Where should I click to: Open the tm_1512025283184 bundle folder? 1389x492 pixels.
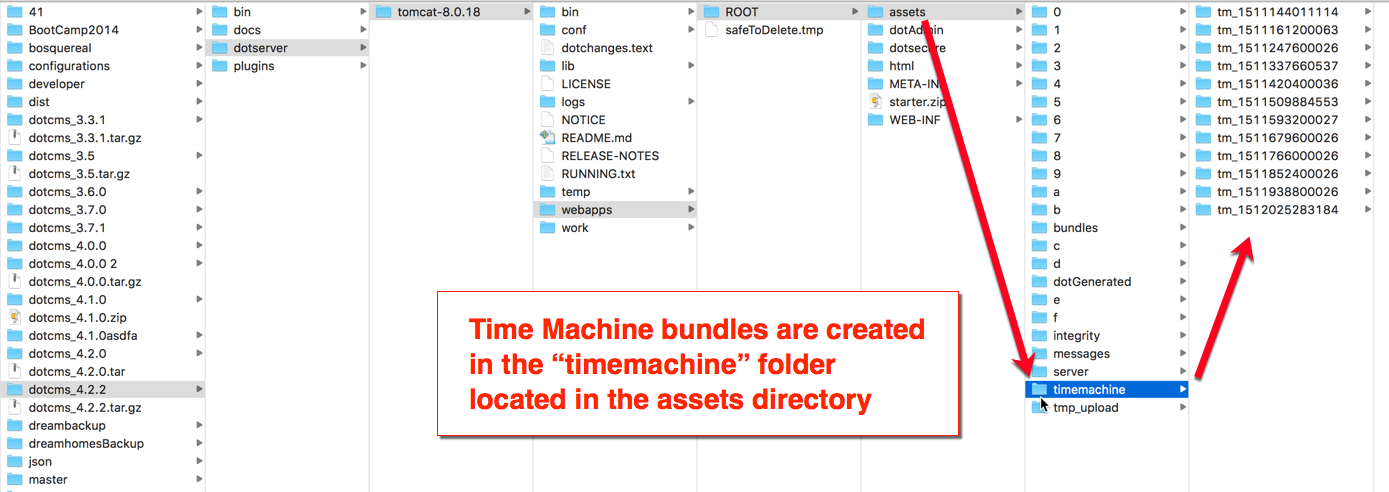point(1277,210)
